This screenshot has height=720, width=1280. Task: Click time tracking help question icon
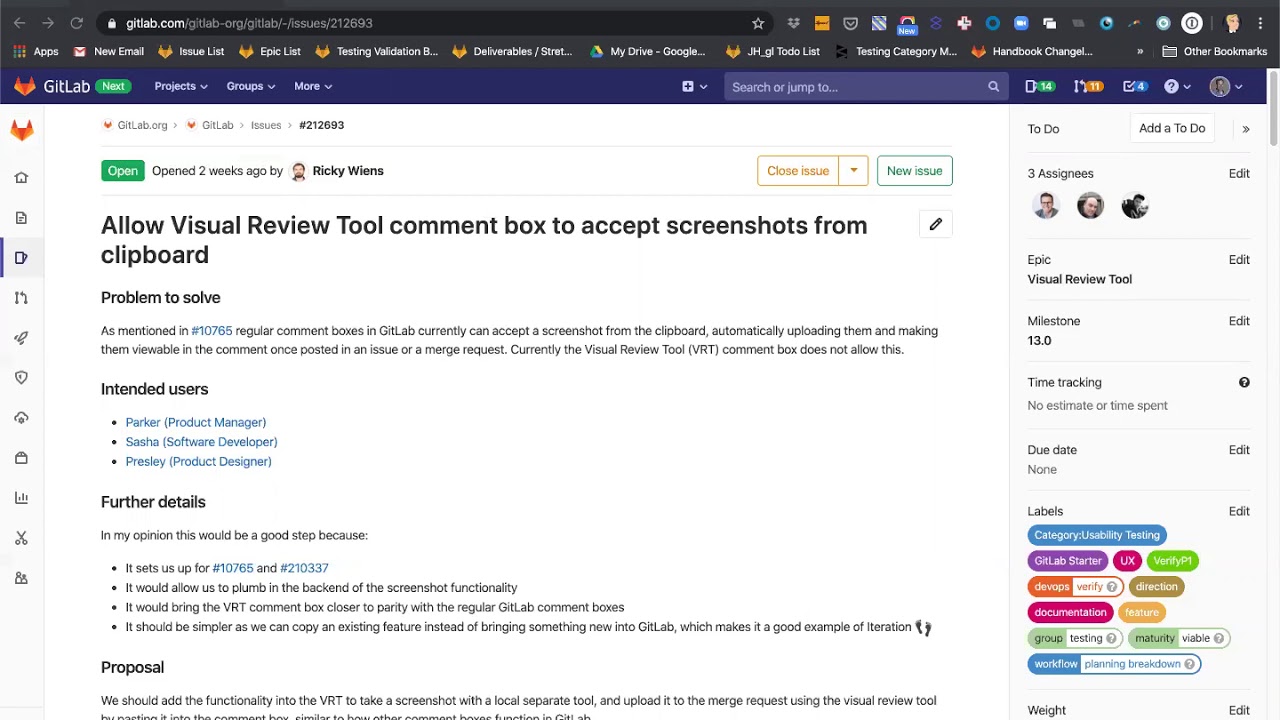tap(1244, 382)
